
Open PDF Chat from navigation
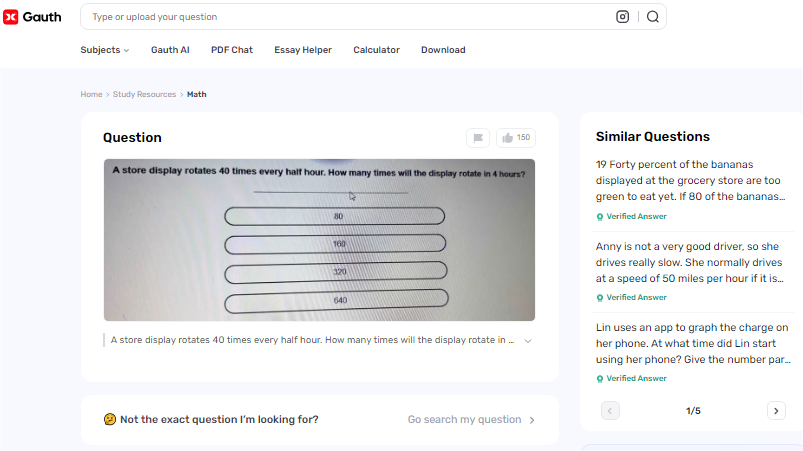[x=232, y=50]
